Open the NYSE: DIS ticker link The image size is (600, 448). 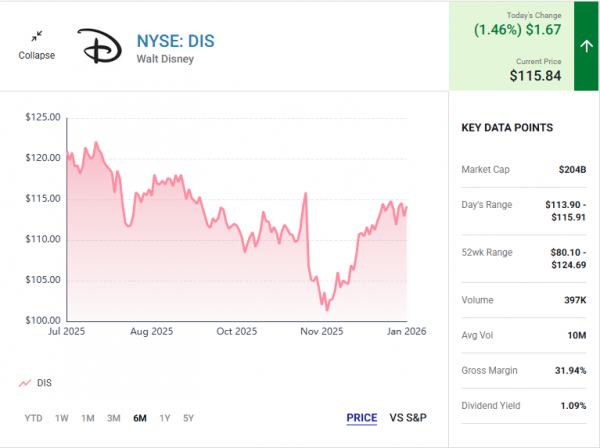point(175,40)
